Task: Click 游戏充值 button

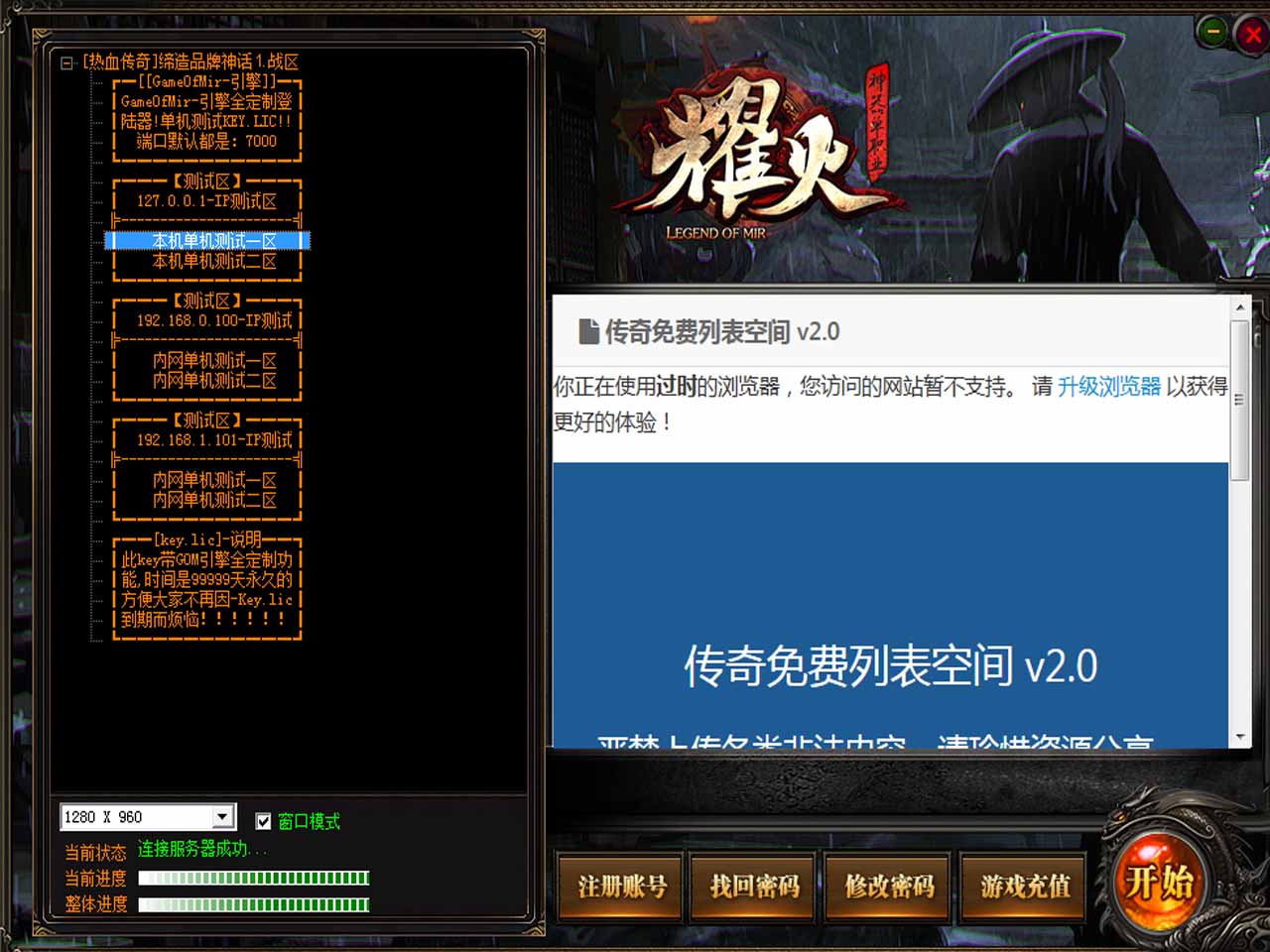Action: click(1025, 886)
